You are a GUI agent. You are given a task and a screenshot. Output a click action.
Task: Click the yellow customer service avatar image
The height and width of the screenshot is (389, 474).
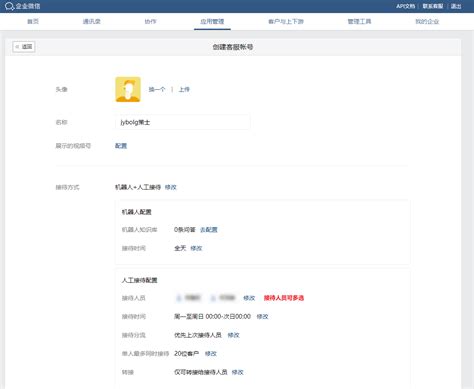click(128, 89)
